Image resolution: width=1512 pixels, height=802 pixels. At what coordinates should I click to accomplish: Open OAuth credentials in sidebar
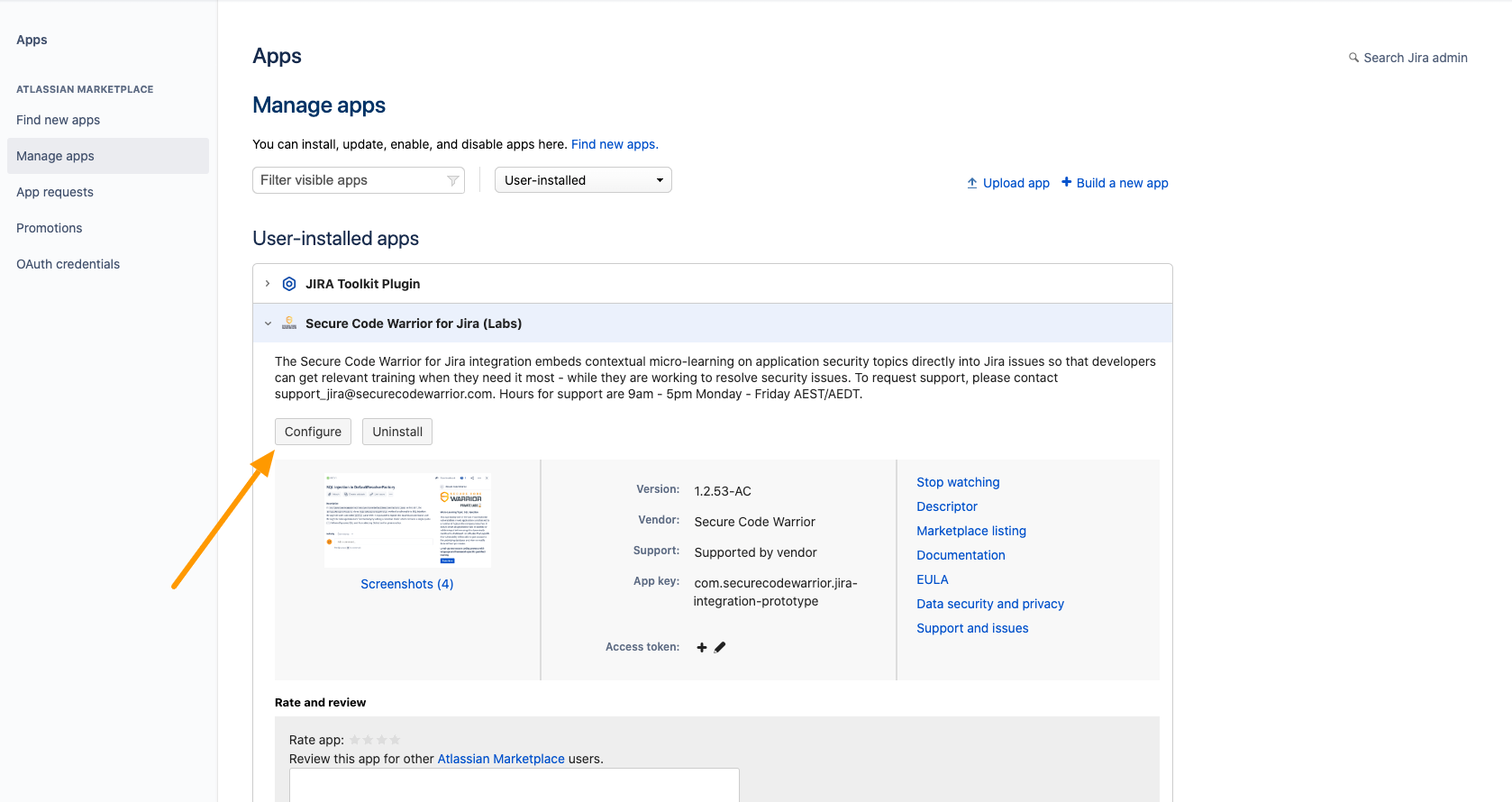[x=68, y=264]
